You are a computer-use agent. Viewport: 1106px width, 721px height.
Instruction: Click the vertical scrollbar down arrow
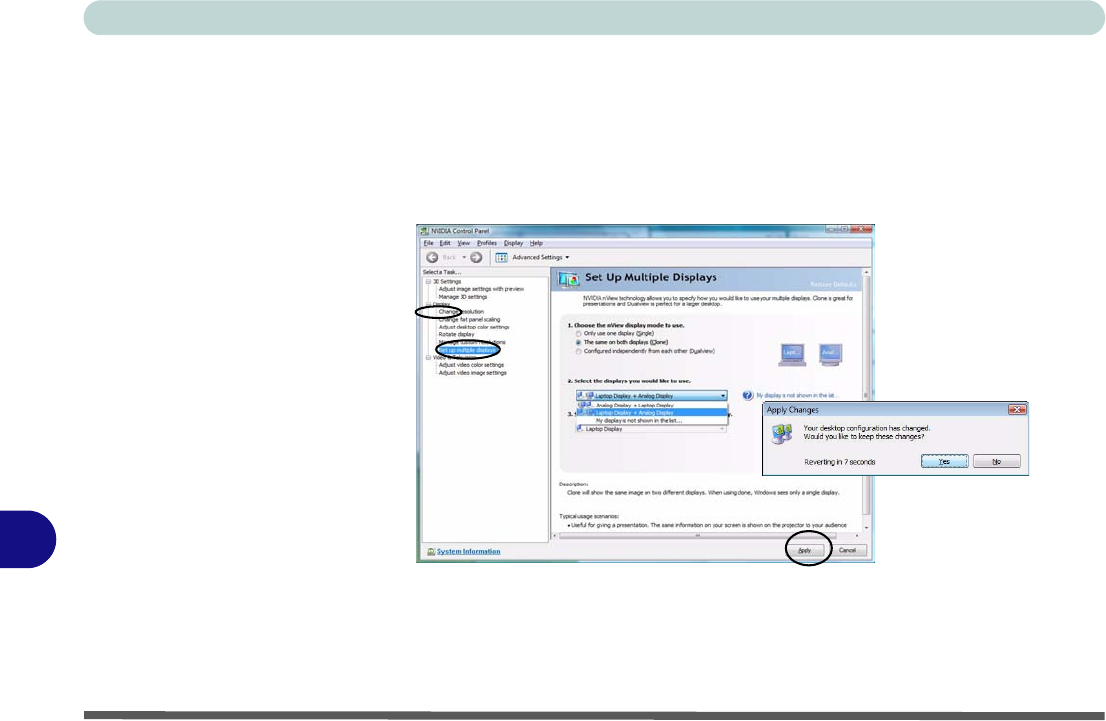(867, 528)
